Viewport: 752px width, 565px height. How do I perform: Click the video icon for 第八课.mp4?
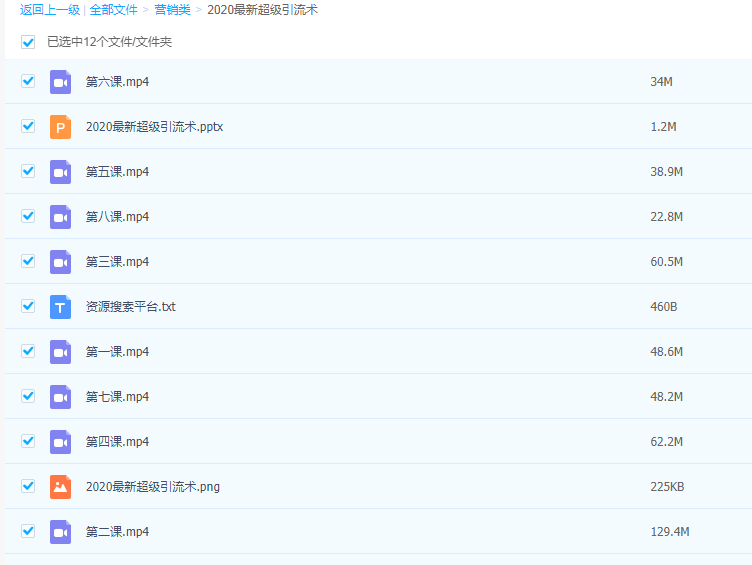(x=61, y=217)
